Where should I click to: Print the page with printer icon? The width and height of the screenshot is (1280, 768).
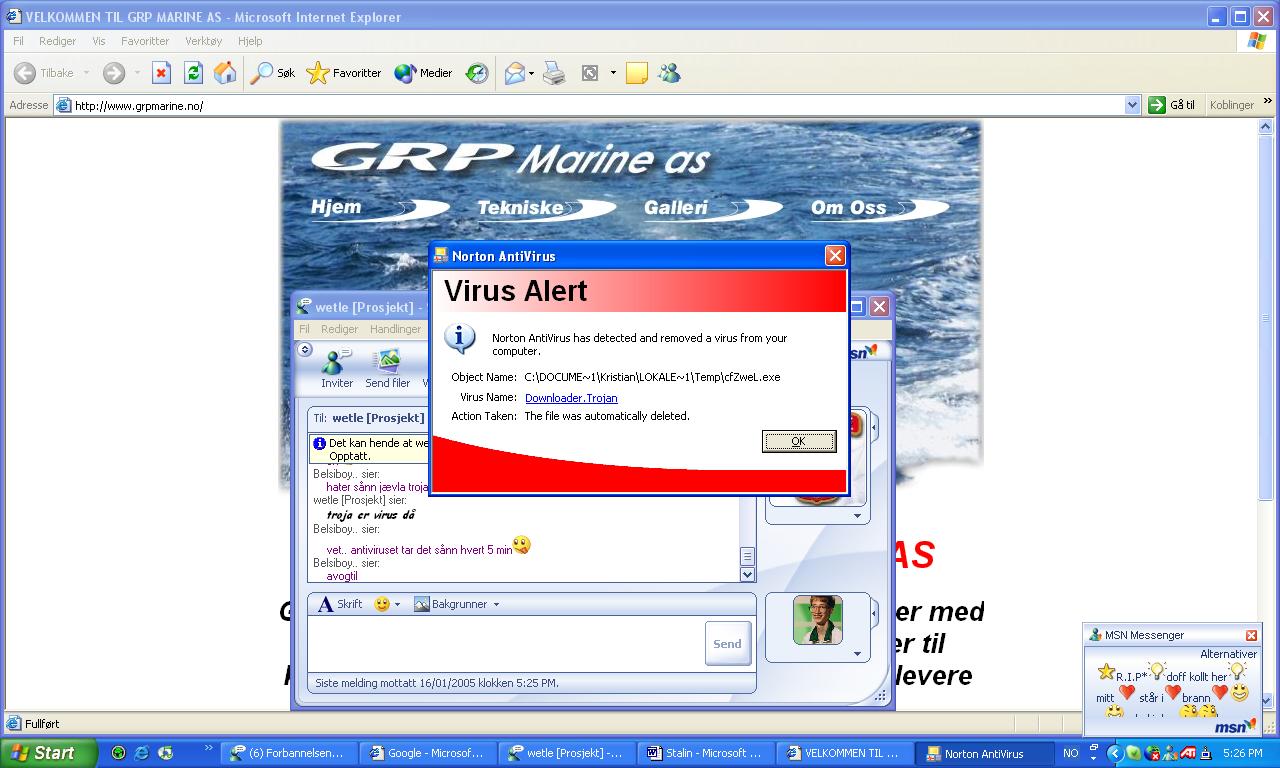point(554,73)
